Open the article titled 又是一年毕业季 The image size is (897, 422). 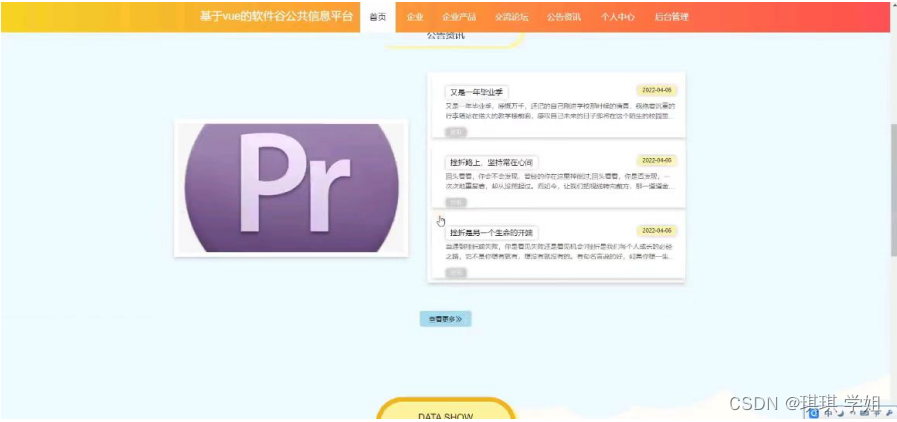(x=477, y=92)
